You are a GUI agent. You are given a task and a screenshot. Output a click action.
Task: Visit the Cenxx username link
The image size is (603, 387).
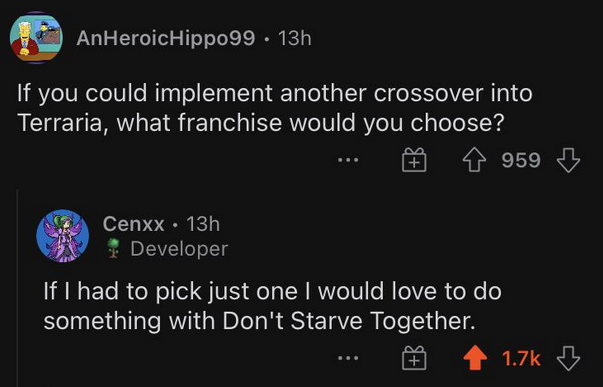click(x=133, y=224)
